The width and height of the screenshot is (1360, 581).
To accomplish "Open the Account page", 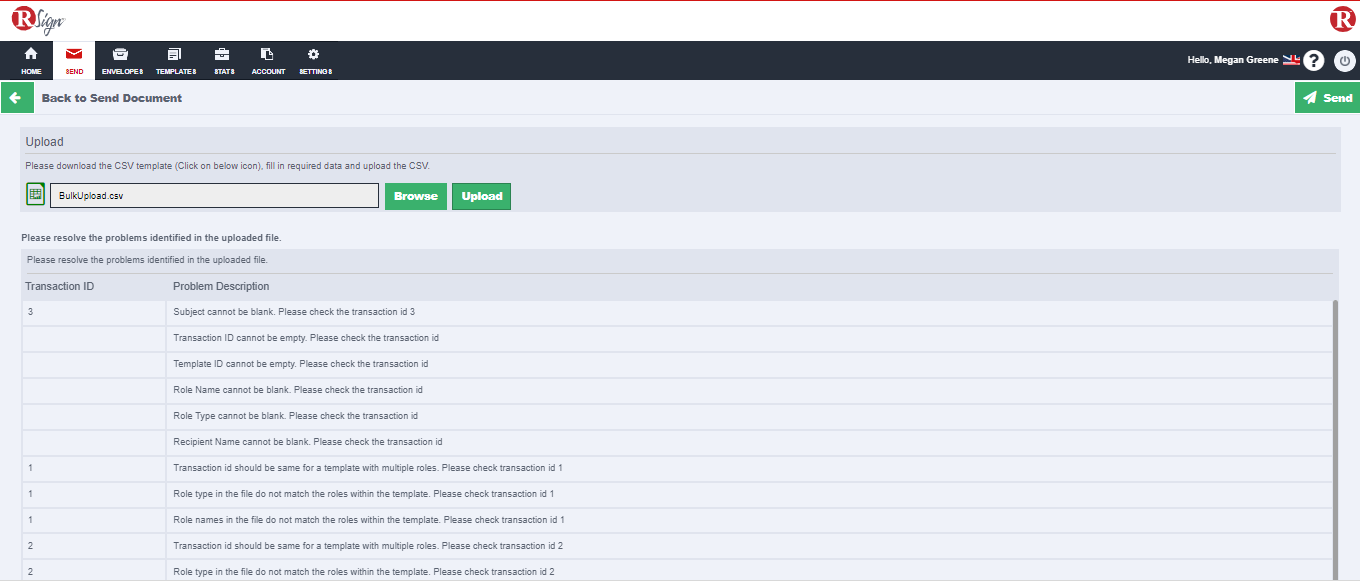I will [268, 60].
